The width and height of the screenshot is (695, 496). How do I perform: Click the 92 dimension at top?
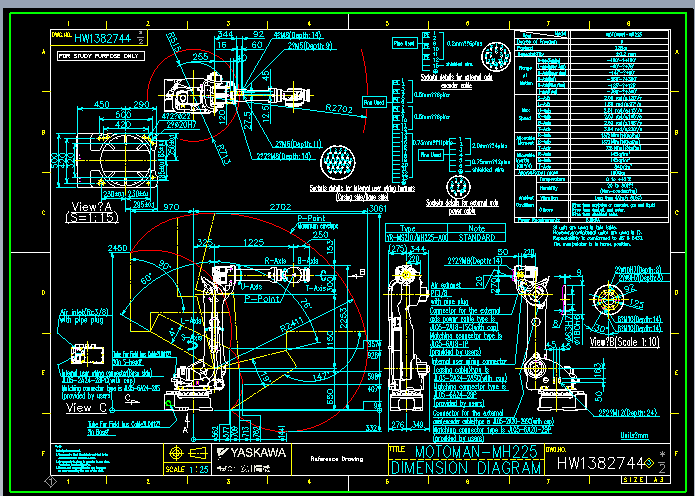pos(258,34)
